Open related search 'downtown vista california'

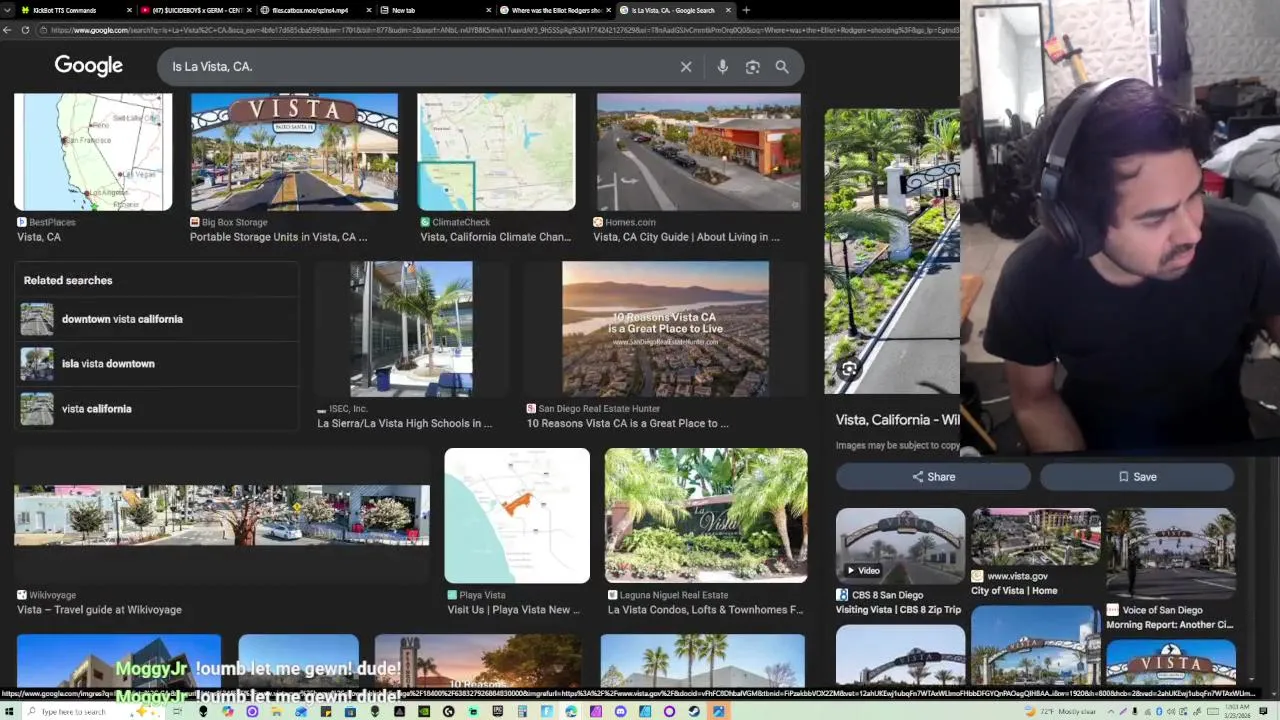tap(157, 319)
